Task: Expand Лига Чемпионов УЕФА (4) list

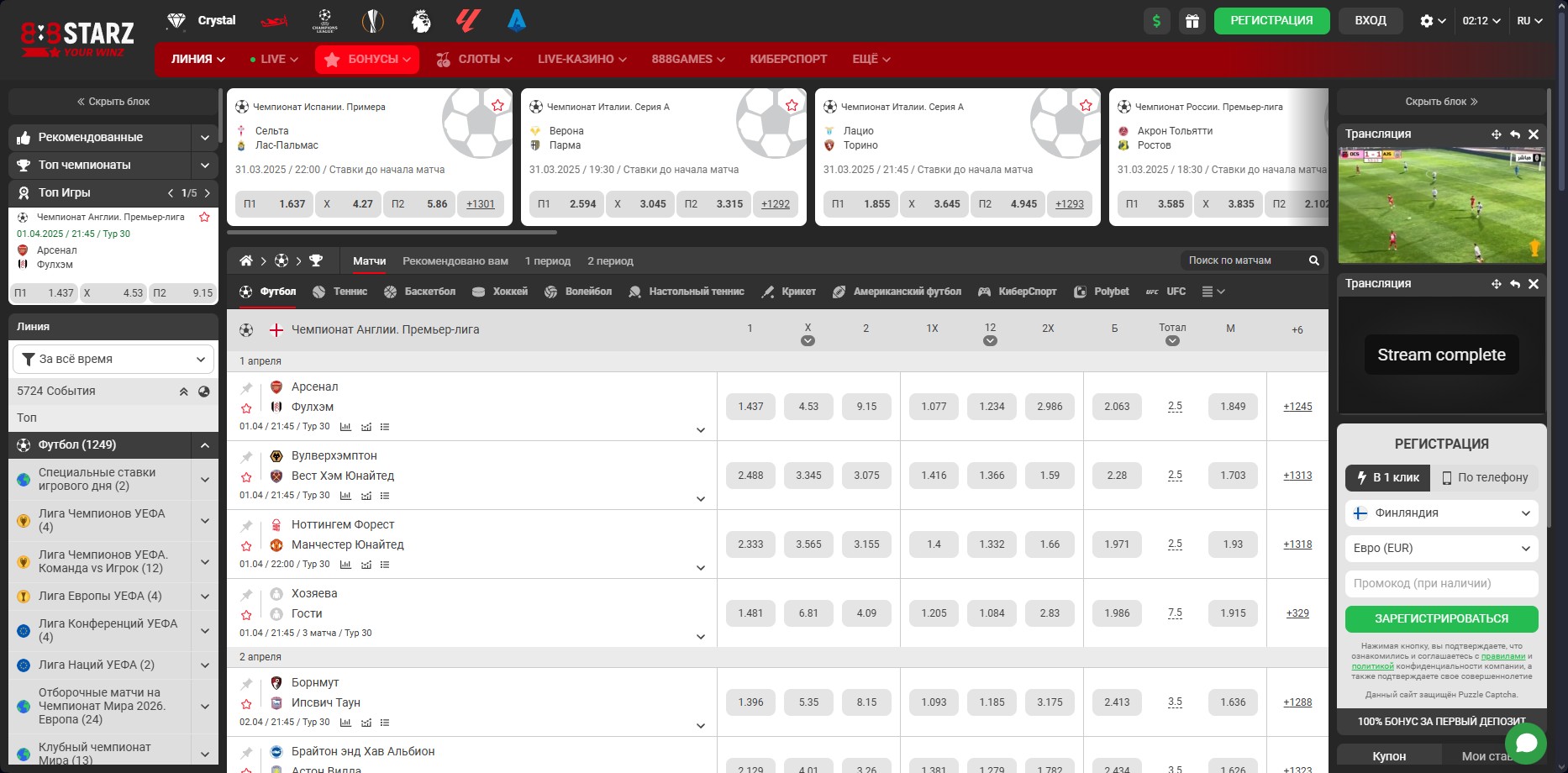Action: point(204,521)
